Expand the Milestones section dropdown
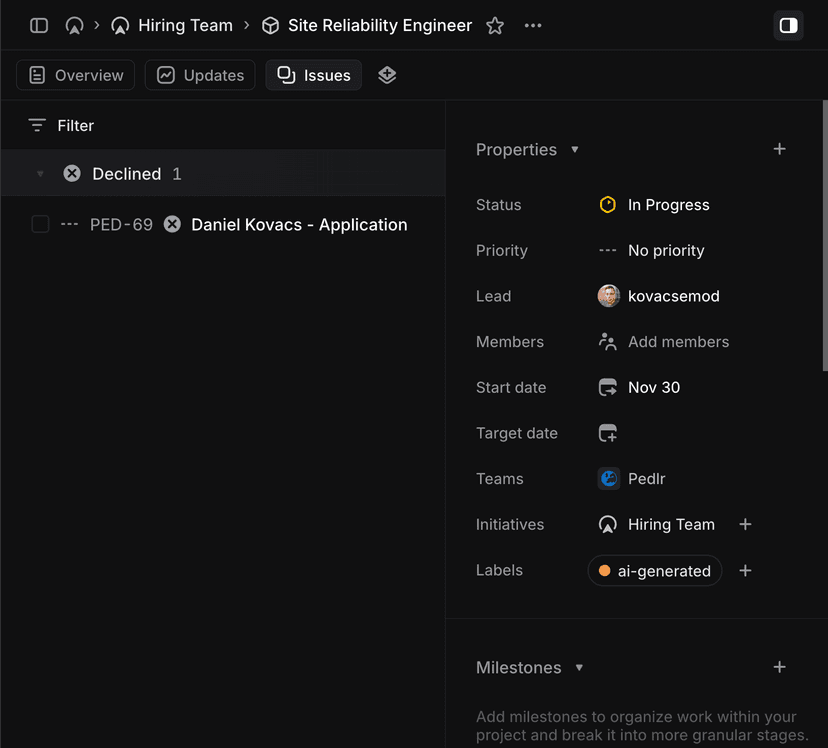The image size is (828, 748). click(x=579, y=668)
